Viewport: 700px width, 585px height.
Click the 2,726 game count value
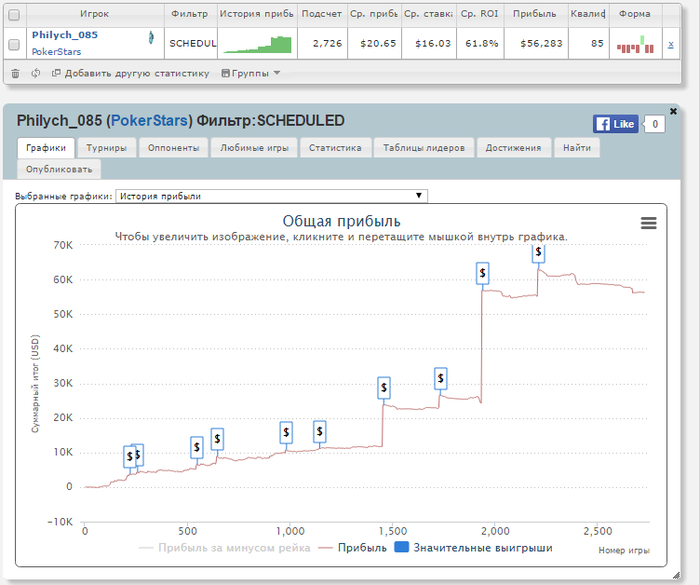[x=327, y=44]
